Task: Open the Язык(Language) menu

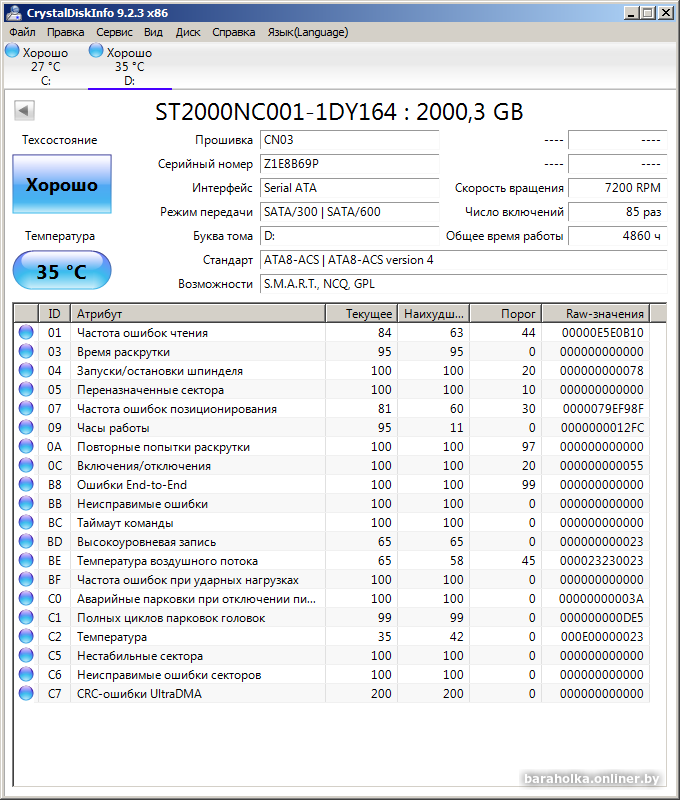Action: pos(307,32)
